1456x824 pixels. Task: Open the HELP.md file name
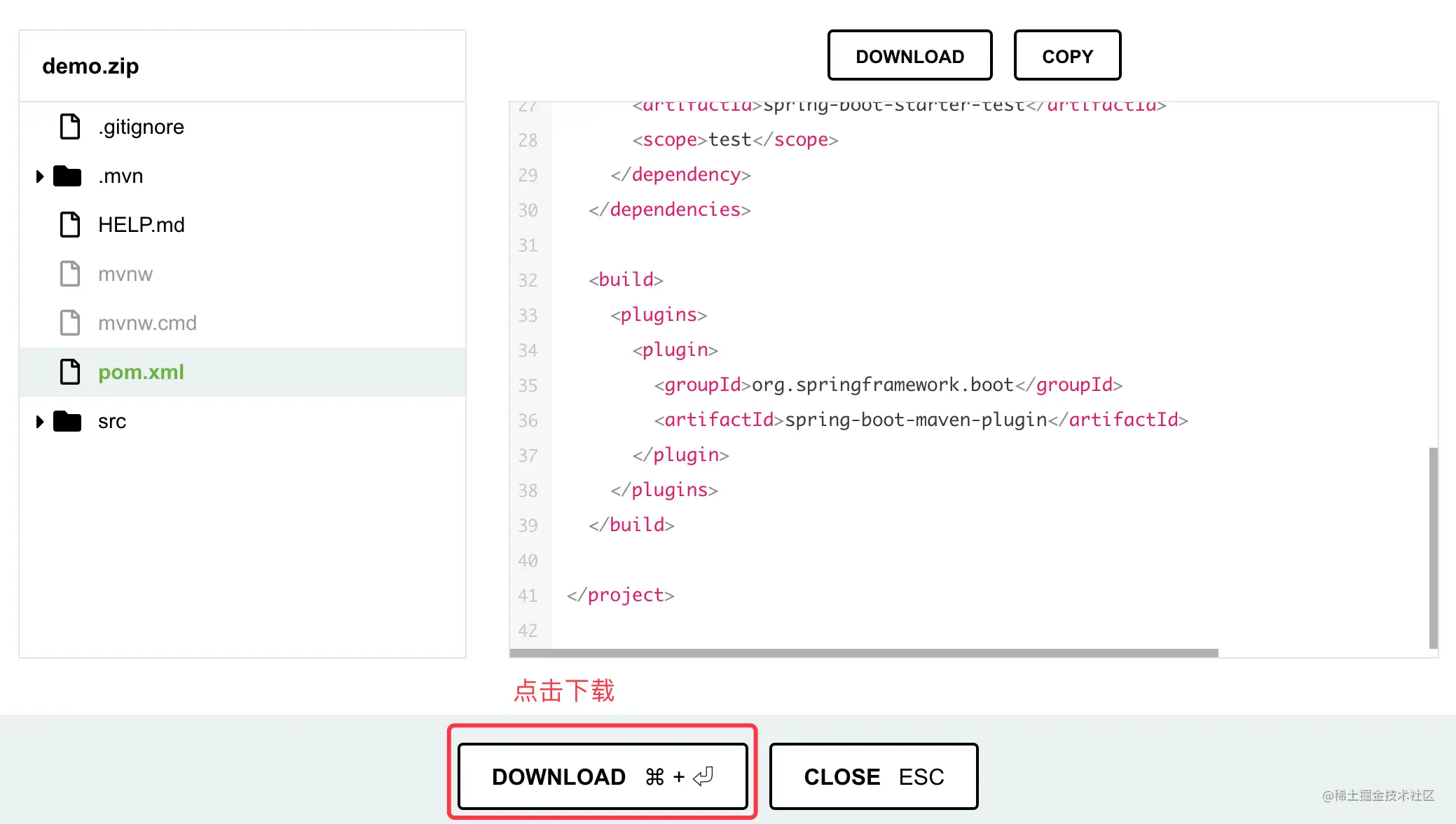point(141,225)
